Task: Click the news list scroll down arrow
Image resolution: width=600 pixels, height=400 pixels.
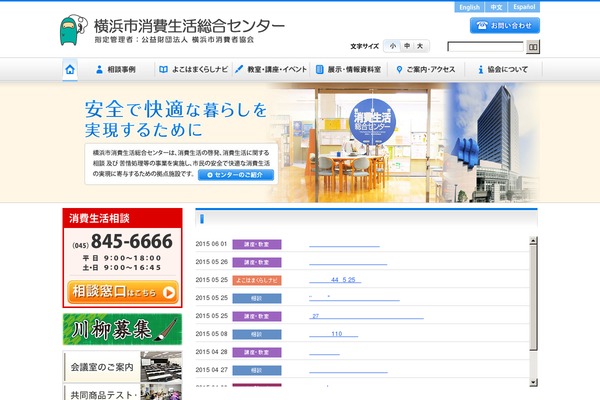Action: click(533, 382)
